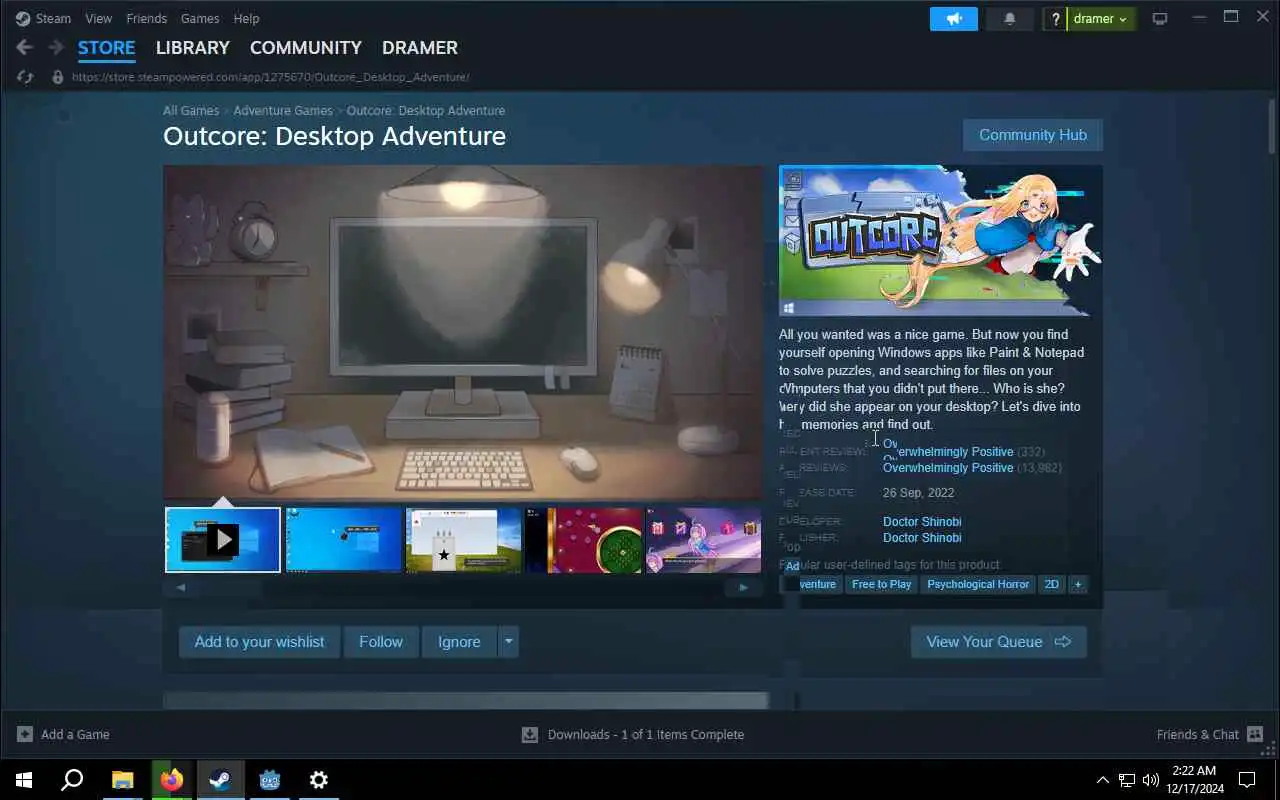This screenshot has height=800, width=1280.
Task: Select the blue desktop screenshot thumbnail
Action: (343, 540)
